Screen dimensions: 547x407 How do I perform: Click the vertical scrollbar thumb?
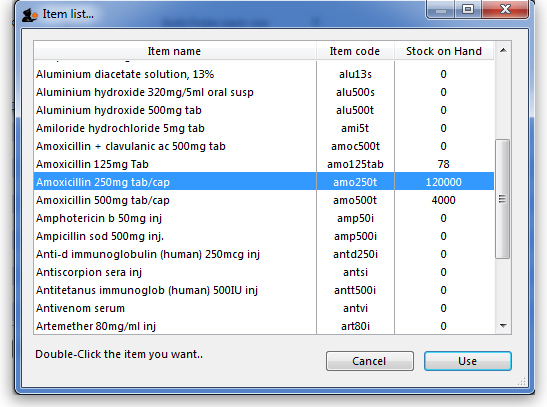pos(503,199)
